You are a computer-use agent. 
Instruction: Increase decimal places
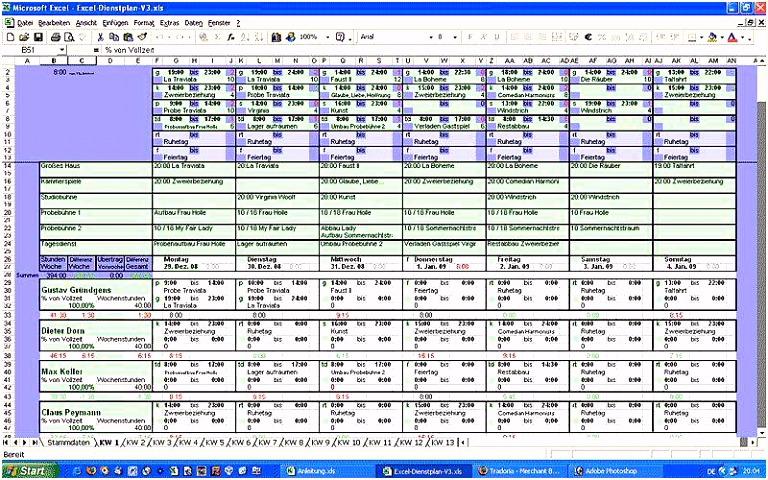[x=629, y=37]
